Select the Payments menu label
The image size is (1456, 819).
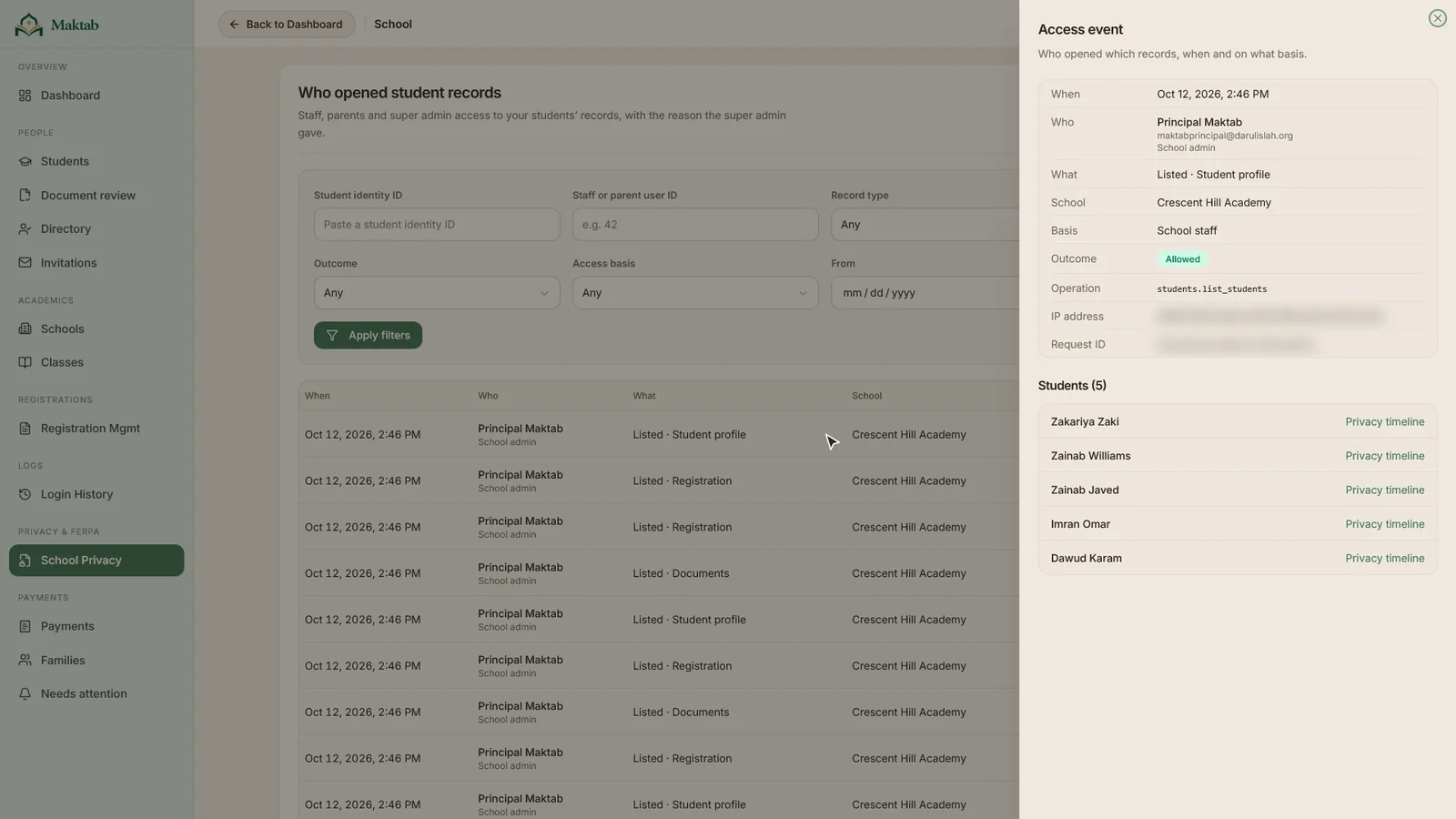(x=67, y=627)
